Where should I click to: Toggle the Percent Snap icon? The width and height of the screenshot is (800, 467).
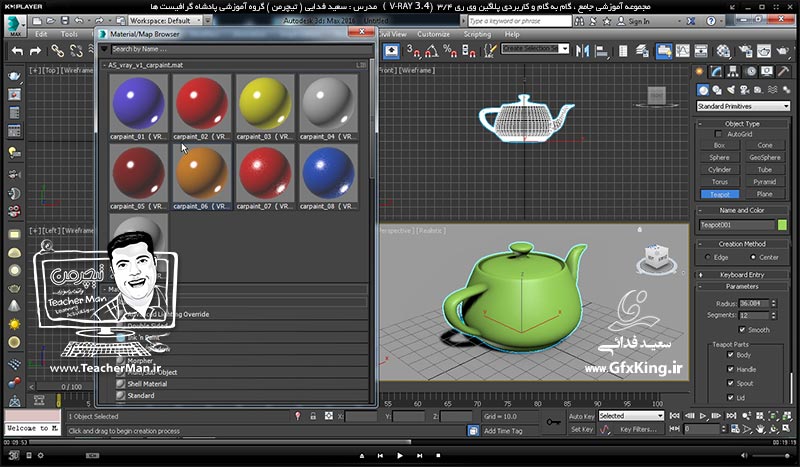[449, 51]
